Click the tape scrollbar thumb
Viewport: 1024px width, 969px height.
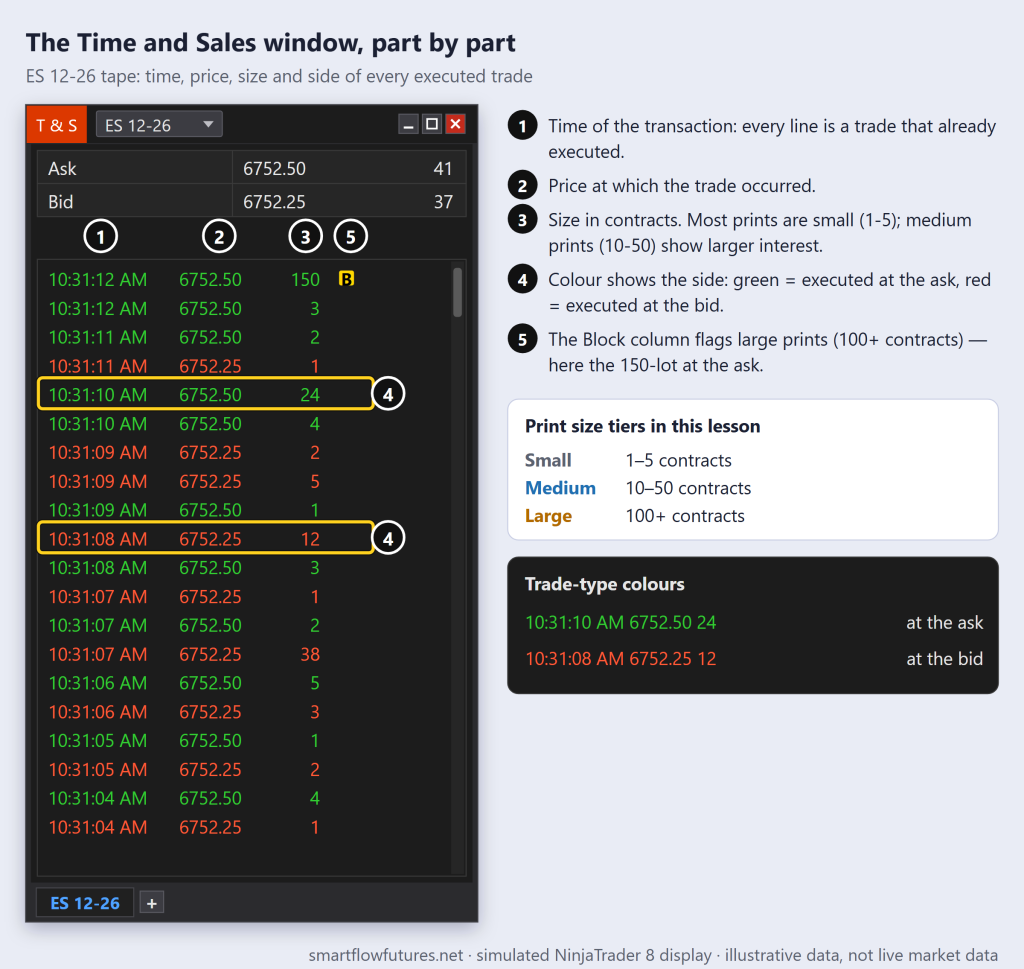(457, 292)
